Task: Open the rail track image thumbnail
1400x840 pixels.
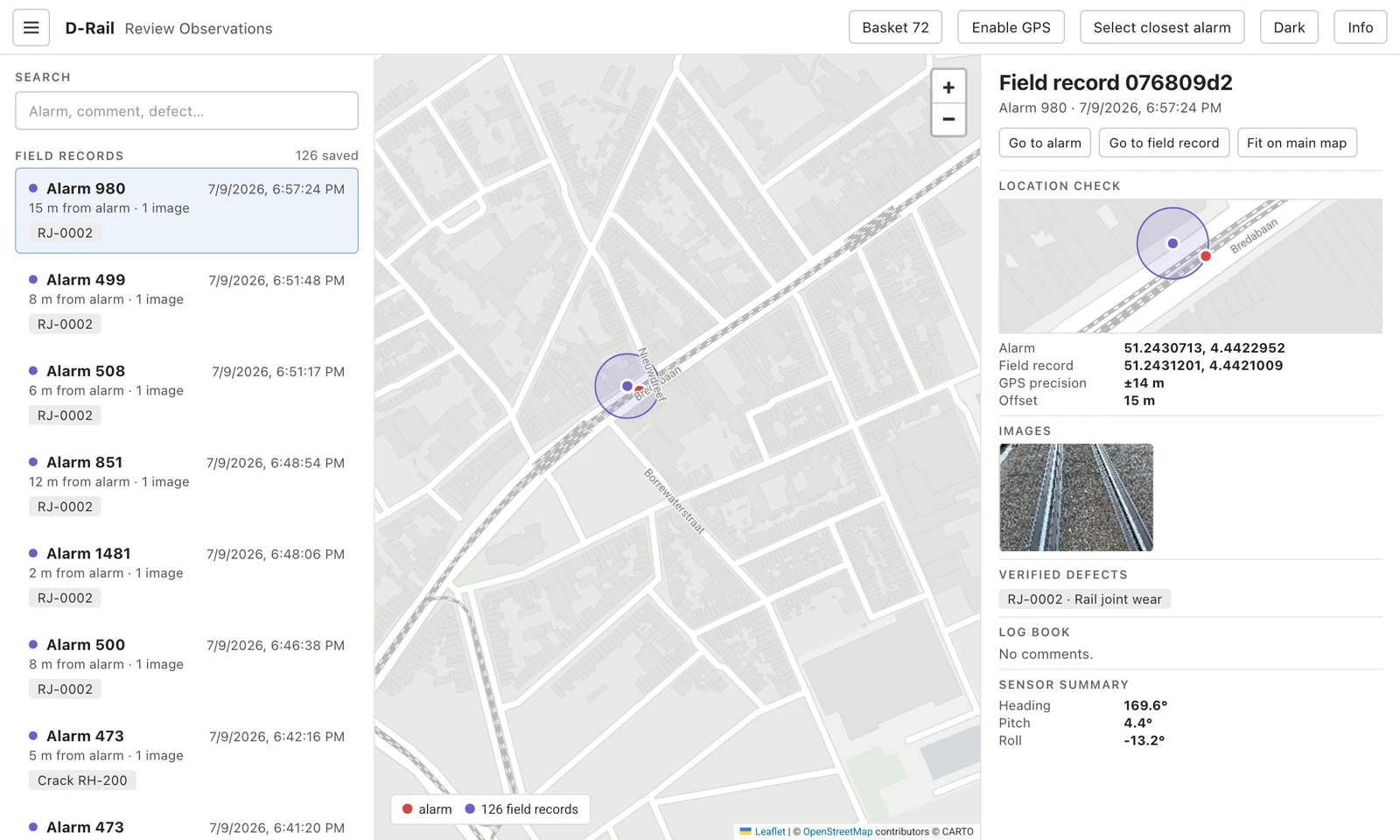Action: 1076,497
